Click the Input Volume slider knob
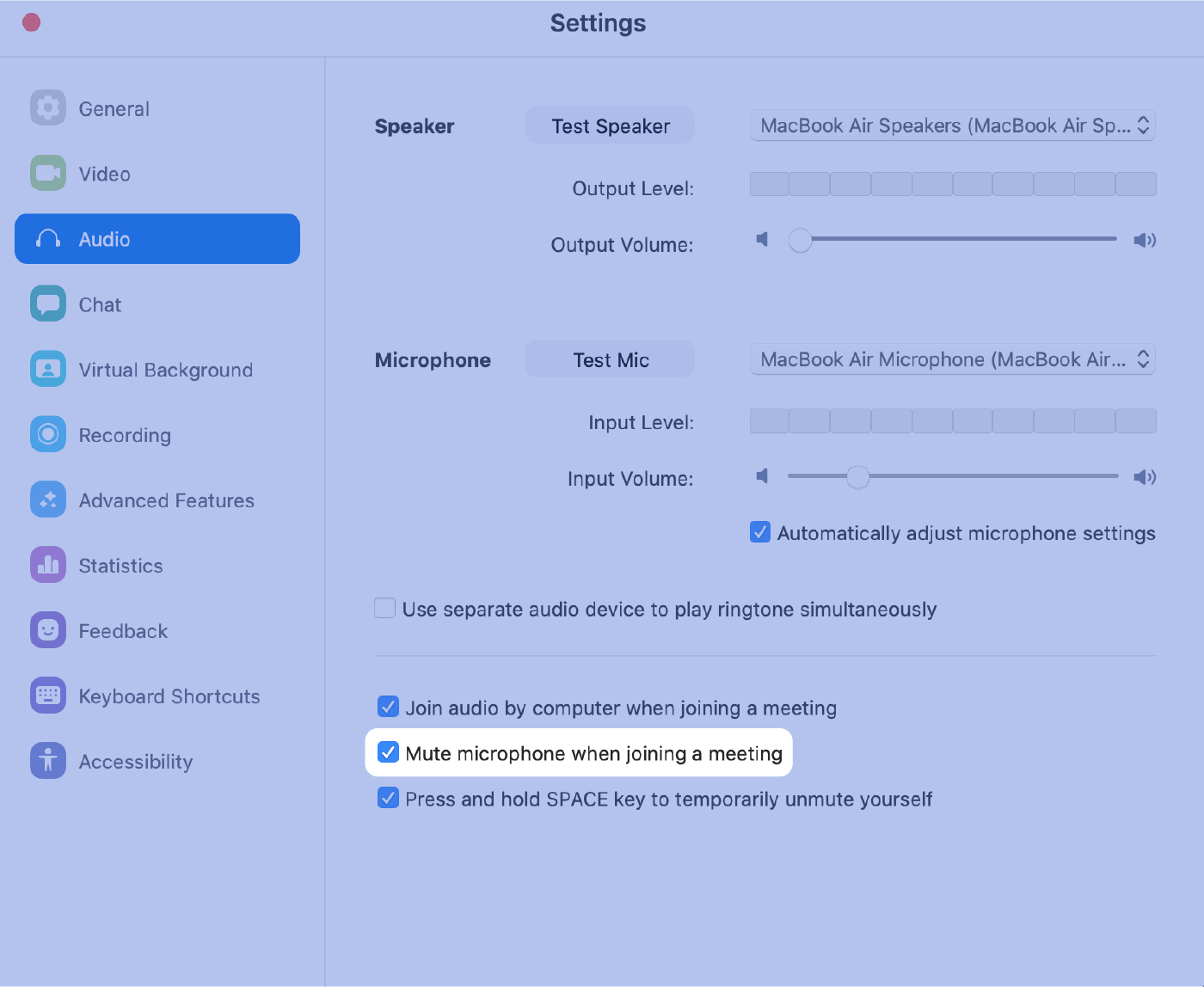Image resolution: width=1204 pixels, height=987 pixels. [858, 476]
